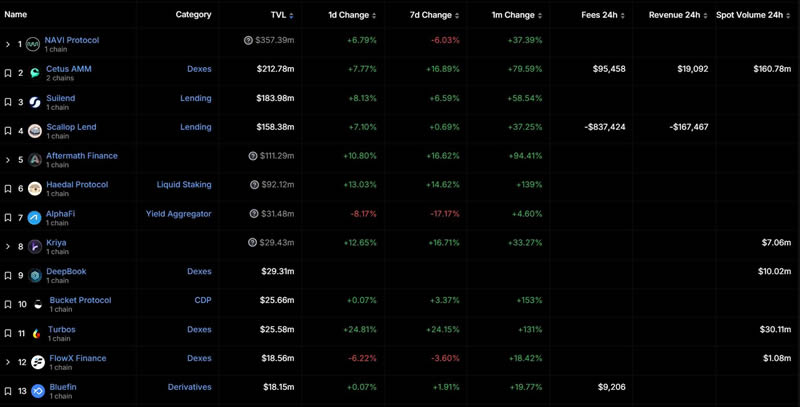800x407 pixels.
Task: Click the DeepBook logo icon
Action: [x=35, y=275]
